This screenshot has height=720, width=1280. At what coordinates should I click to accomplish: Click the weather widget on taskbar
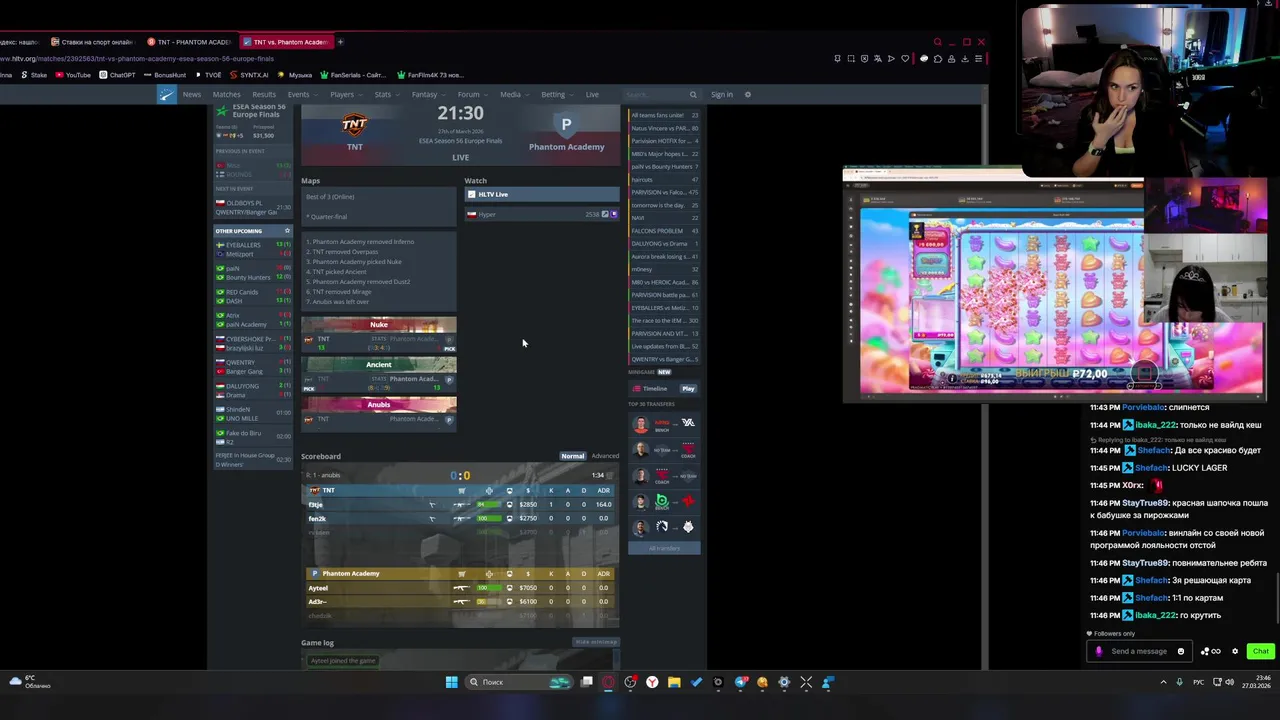[x=30, y=682]
